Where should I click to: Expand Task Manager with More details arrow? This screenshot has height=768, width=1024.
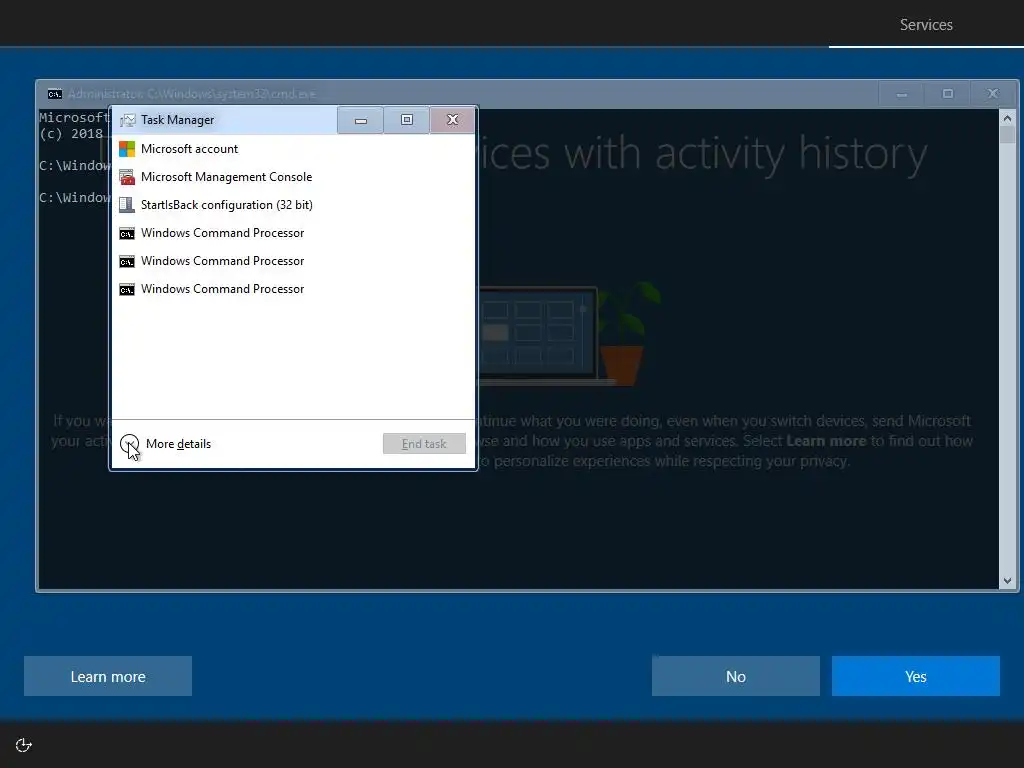coord(129,443)
